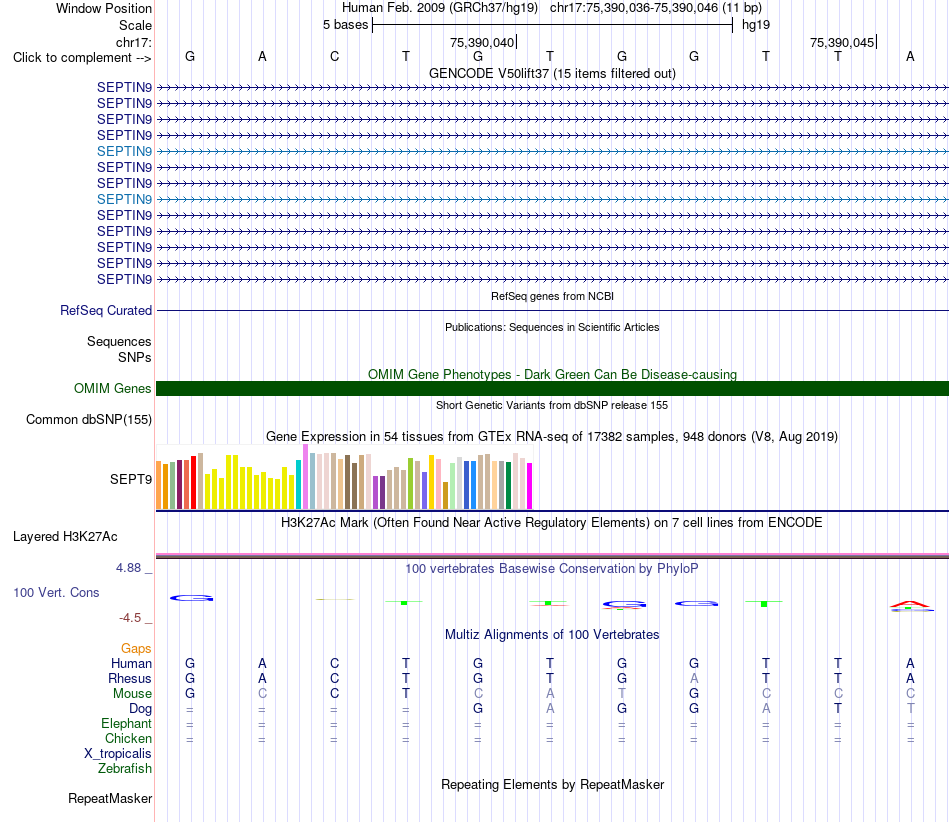
Task: Click the orange Gaps label
Action: click(136, 648)
